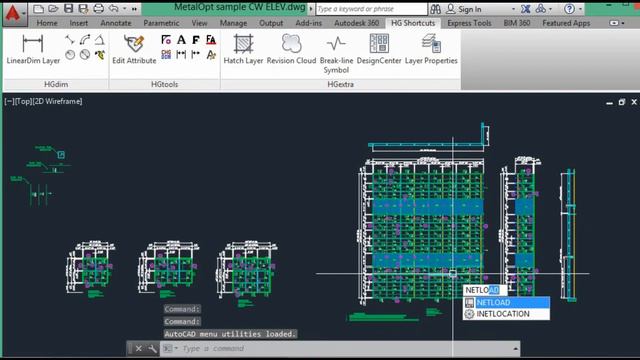
Task: Run the LinearDim Layer tool
Action: point(33,50)
